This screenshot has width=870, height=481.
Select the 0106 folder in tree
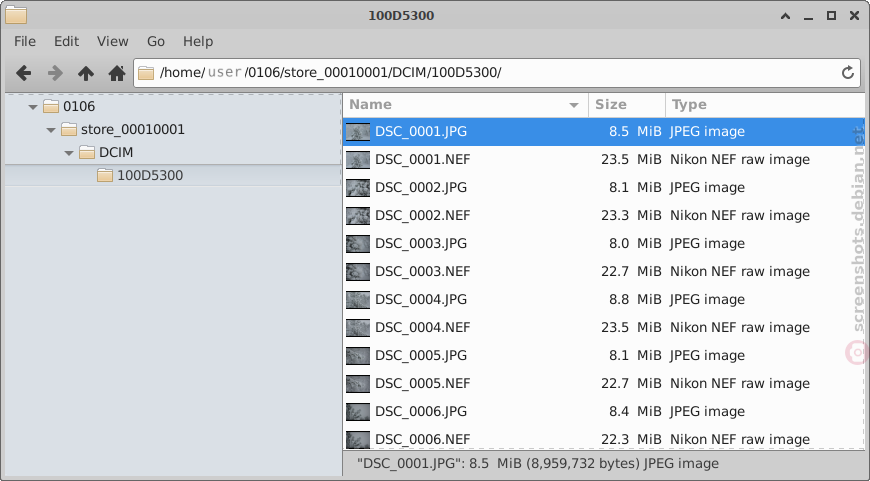tap(79, 107)
